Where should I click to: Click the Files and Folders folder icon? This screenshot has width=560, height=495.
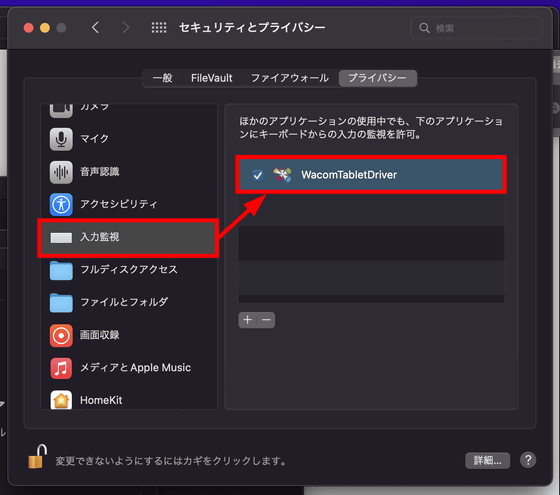(61, 303)
